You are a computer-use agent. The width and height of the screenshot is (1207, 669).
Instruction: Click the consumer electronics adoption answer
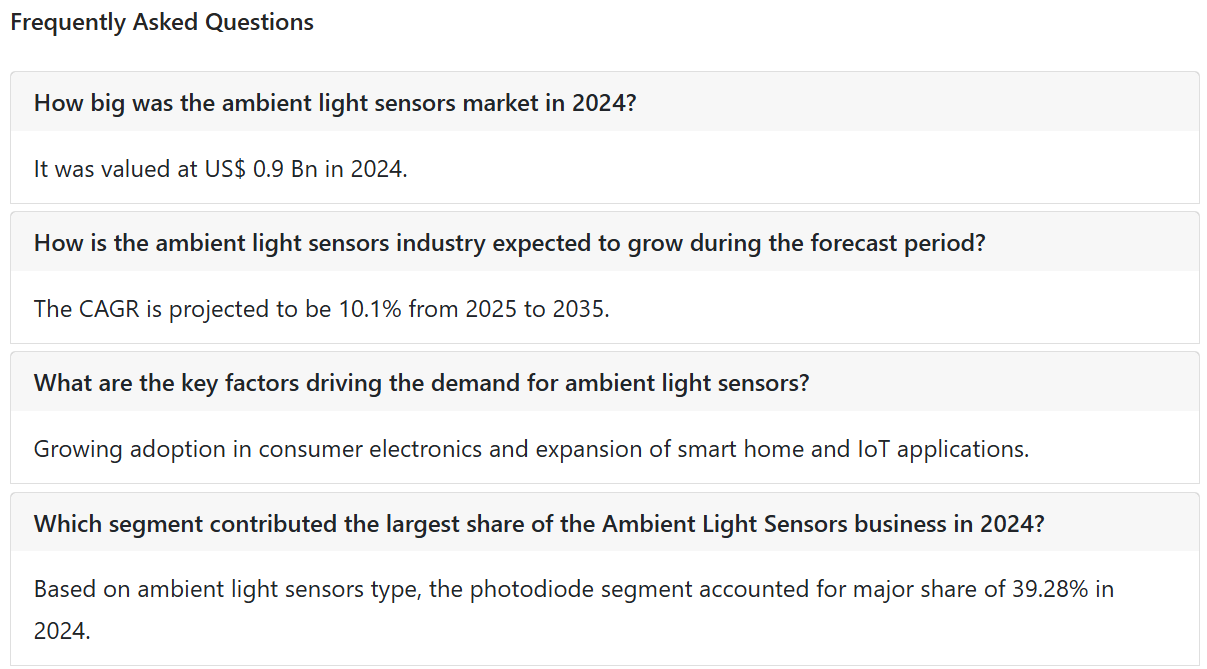(531, 449)
